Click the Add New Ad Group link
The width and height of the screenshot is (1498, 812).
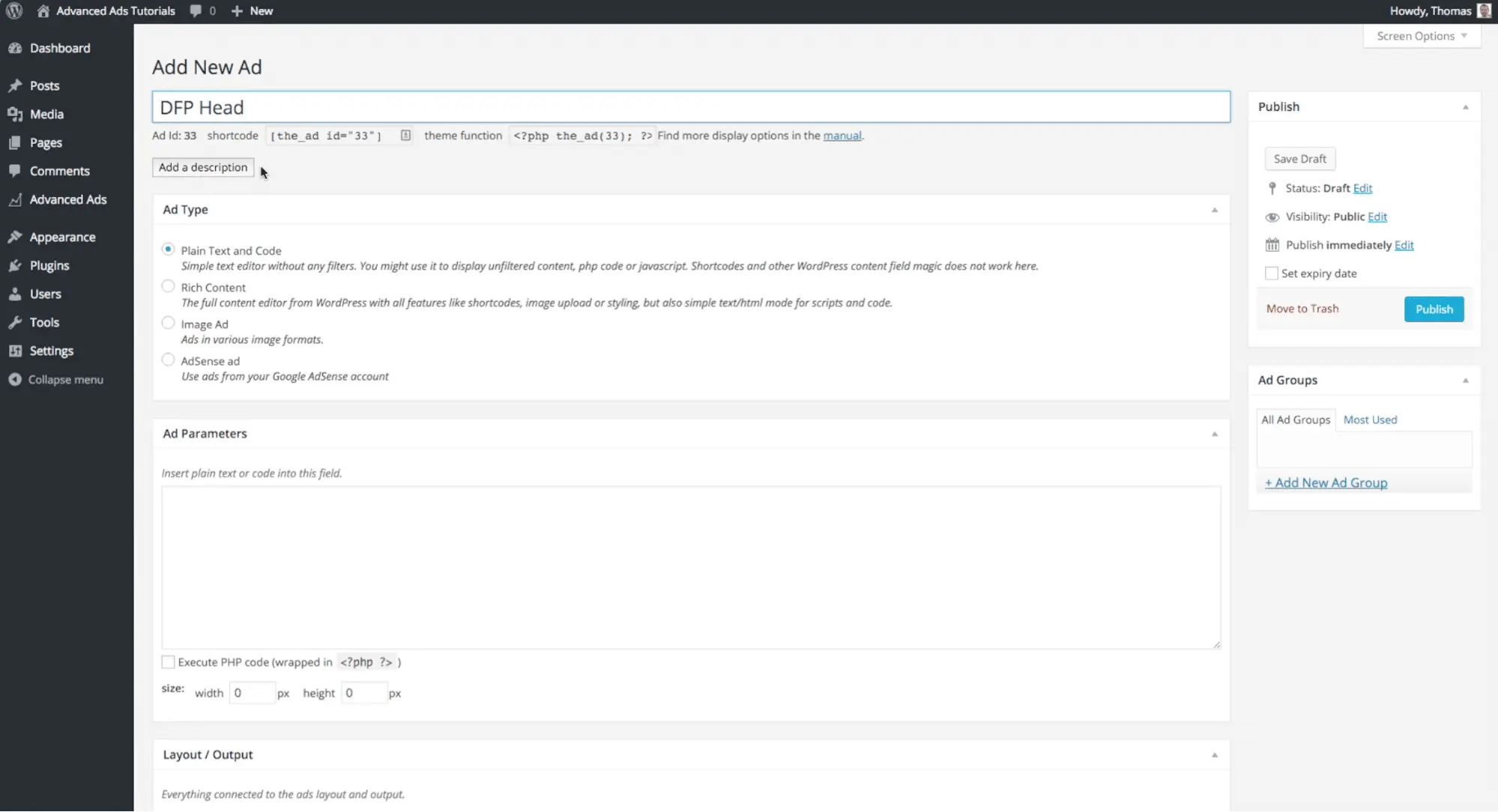pyautogui.click(x=1326, y=483)
